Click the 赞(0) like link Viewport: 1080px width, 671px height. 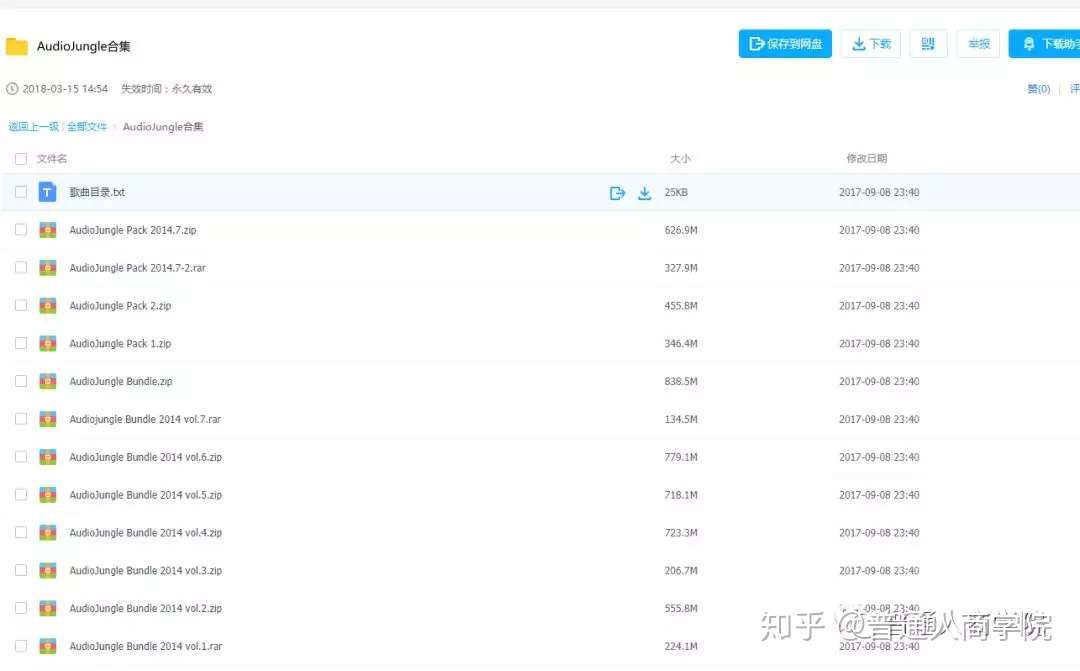[1039, 89]
